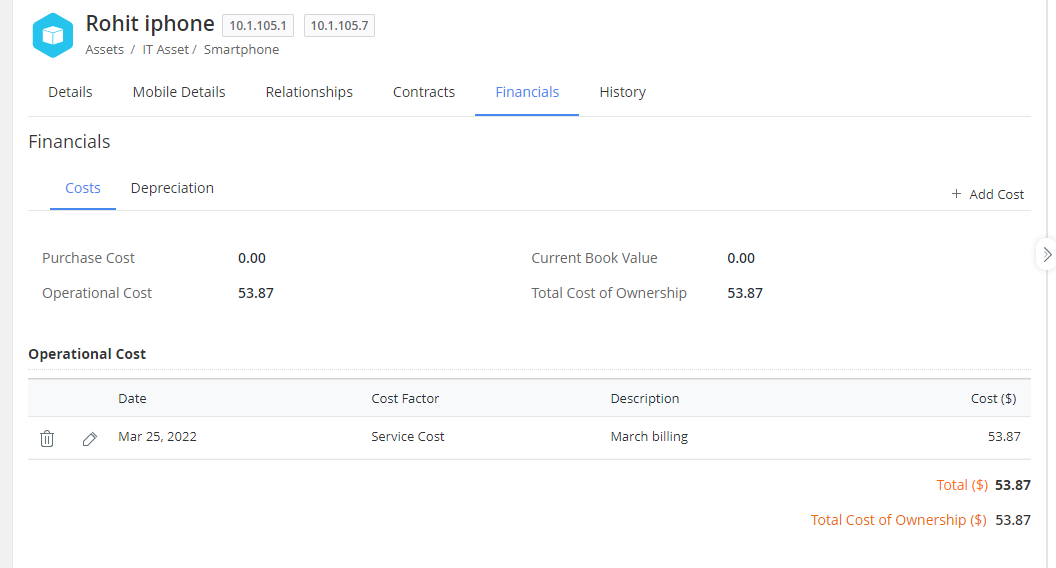Click the Purchase Cost value 0.00
Image resolution: width=1056 pixels, height=568 pixels.
pos(252,258)
